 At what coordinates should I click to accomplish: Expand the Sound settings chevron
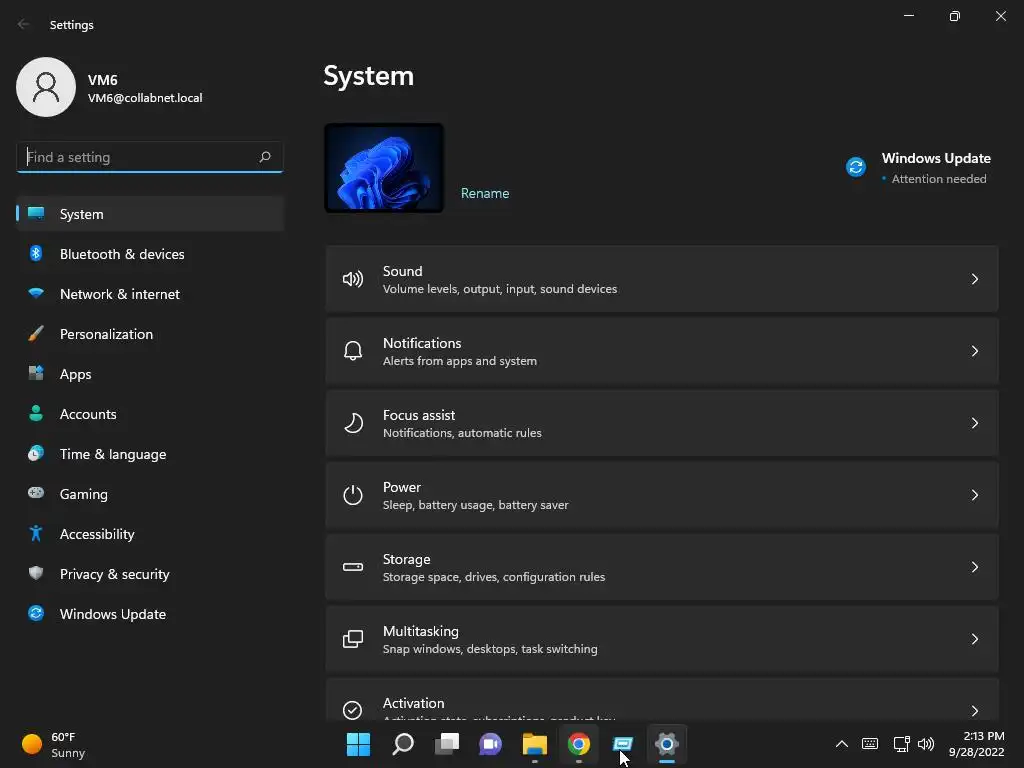[x=974, y=280]
